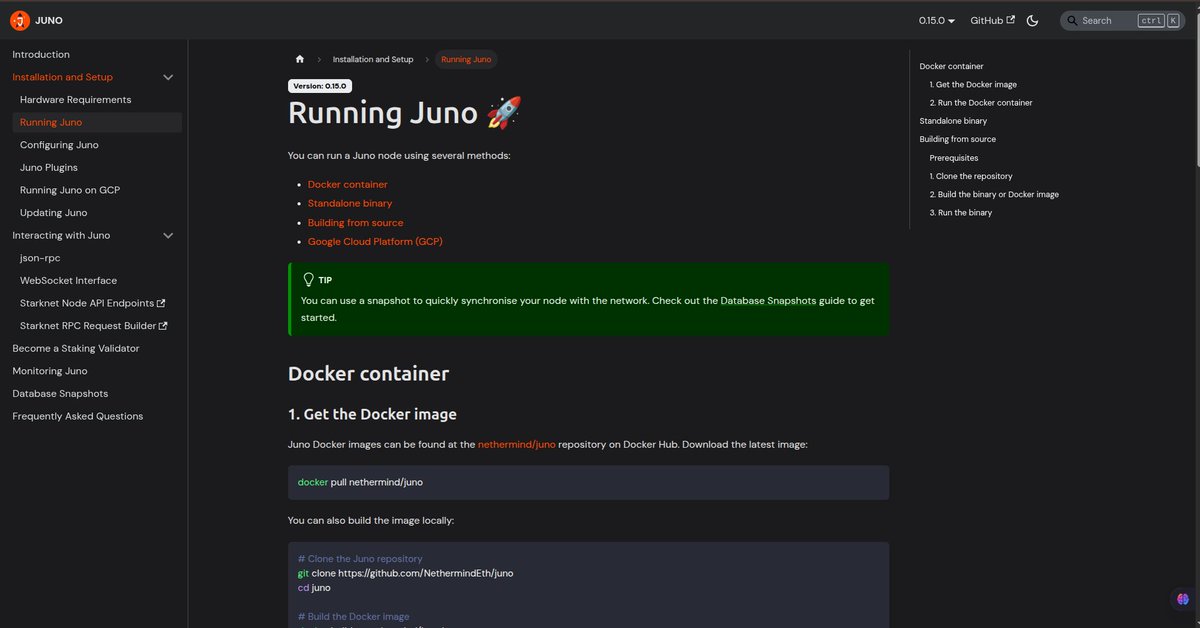Collapse the Interacting with Juno chevron
The image size is (1200, 628).
[x=168, y=235]
